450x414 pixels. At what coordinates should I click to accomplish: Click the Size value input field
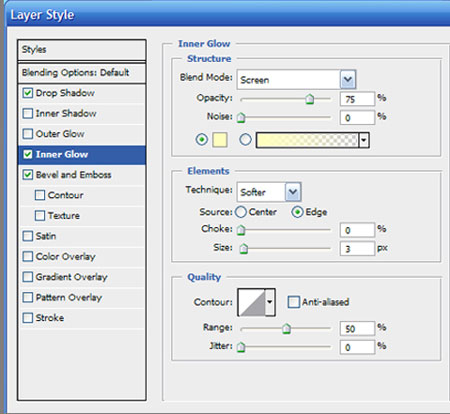coord(357,249)
